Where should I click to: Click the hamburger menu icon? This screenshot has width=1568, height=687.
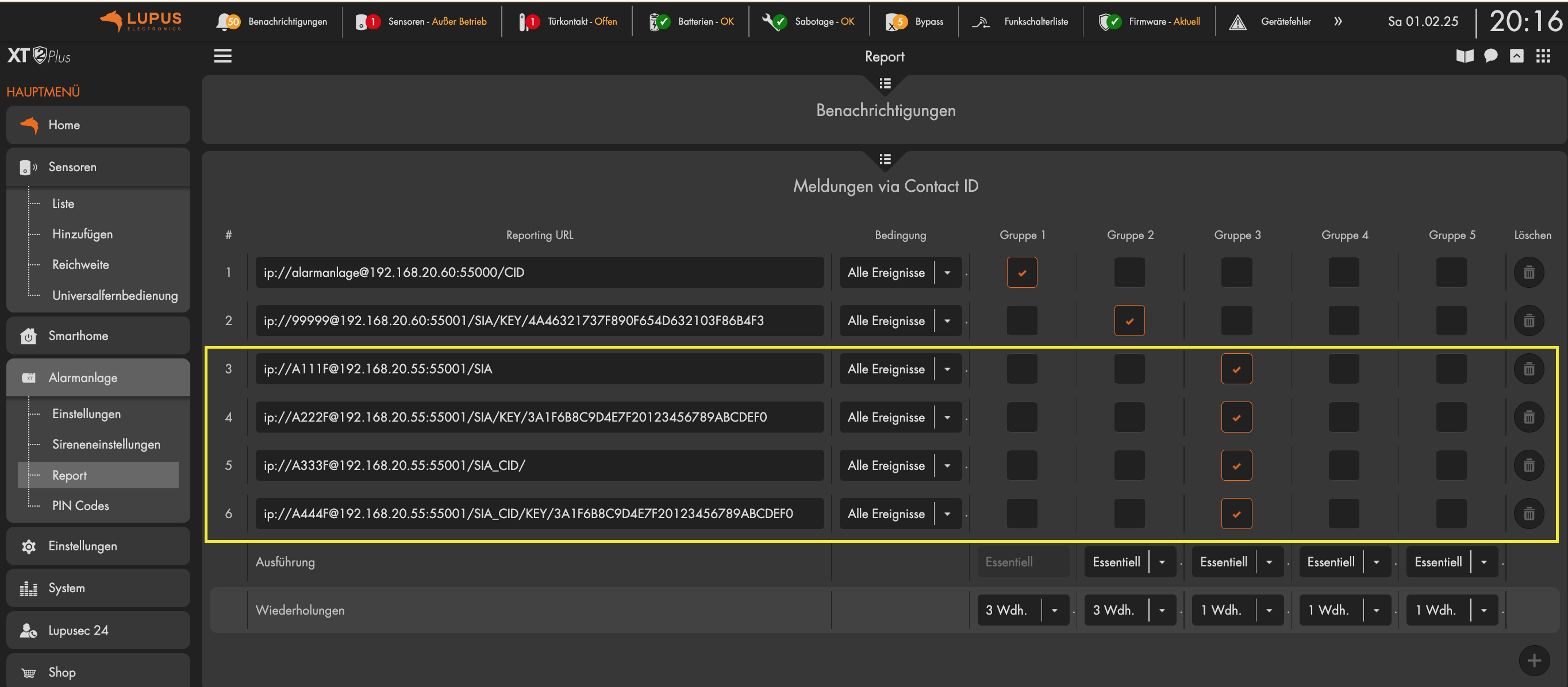(222, 56)
